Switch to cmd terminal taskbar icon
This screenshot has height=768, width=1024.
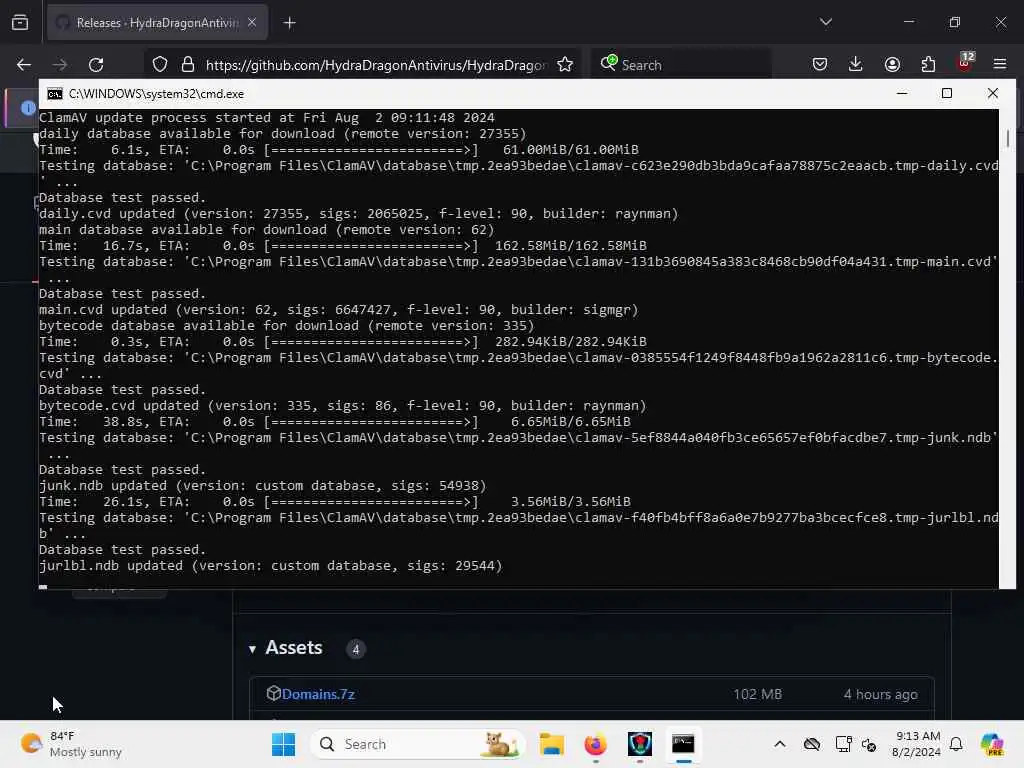[x=683, y=744]
